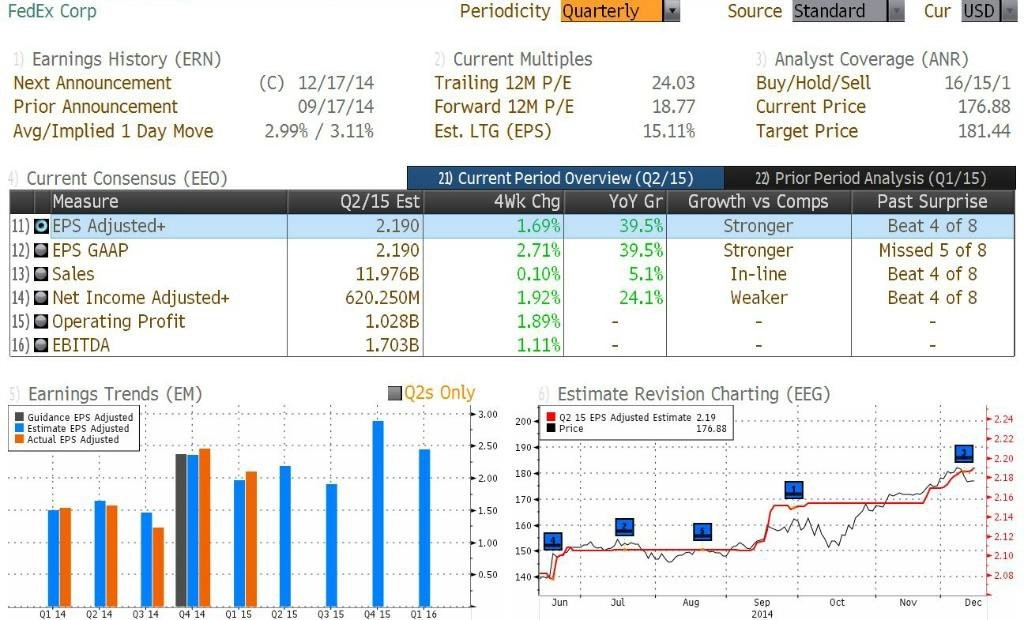
Task: Click the FedEx Corp company title
Action: (x=52, y=11)
